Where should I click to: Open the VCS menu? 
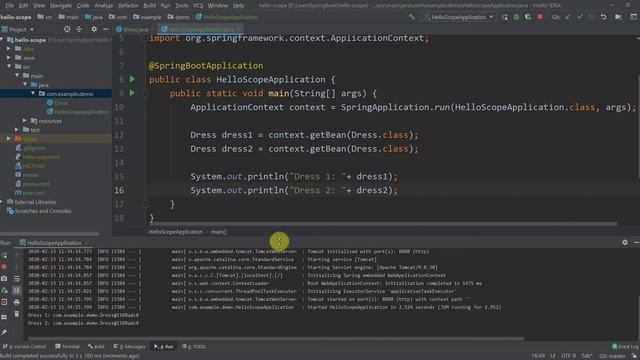click(x=198, y=5)
